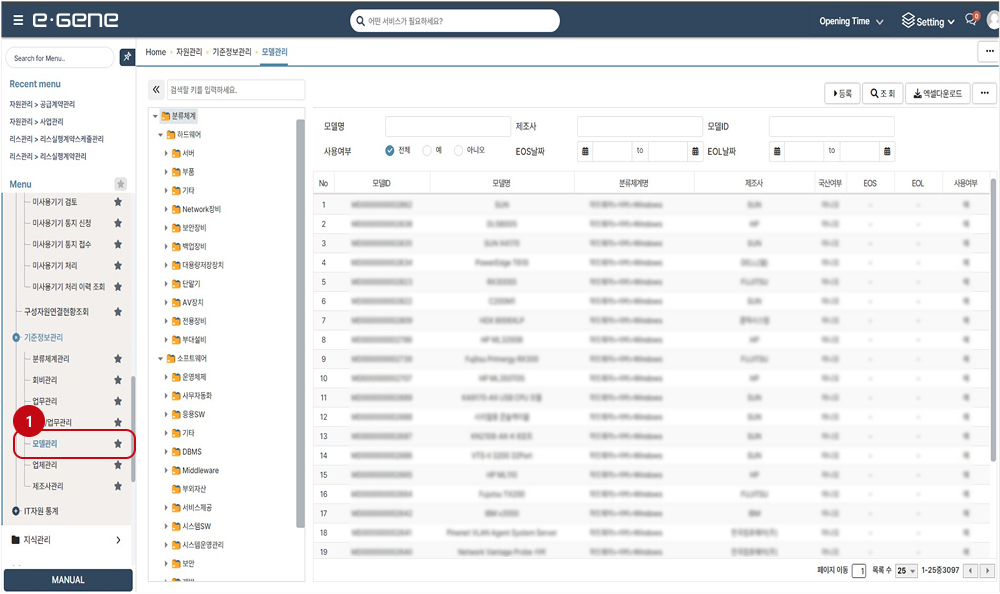
Task: Open the notification chat icon
Action: click(x=969, y=20)
